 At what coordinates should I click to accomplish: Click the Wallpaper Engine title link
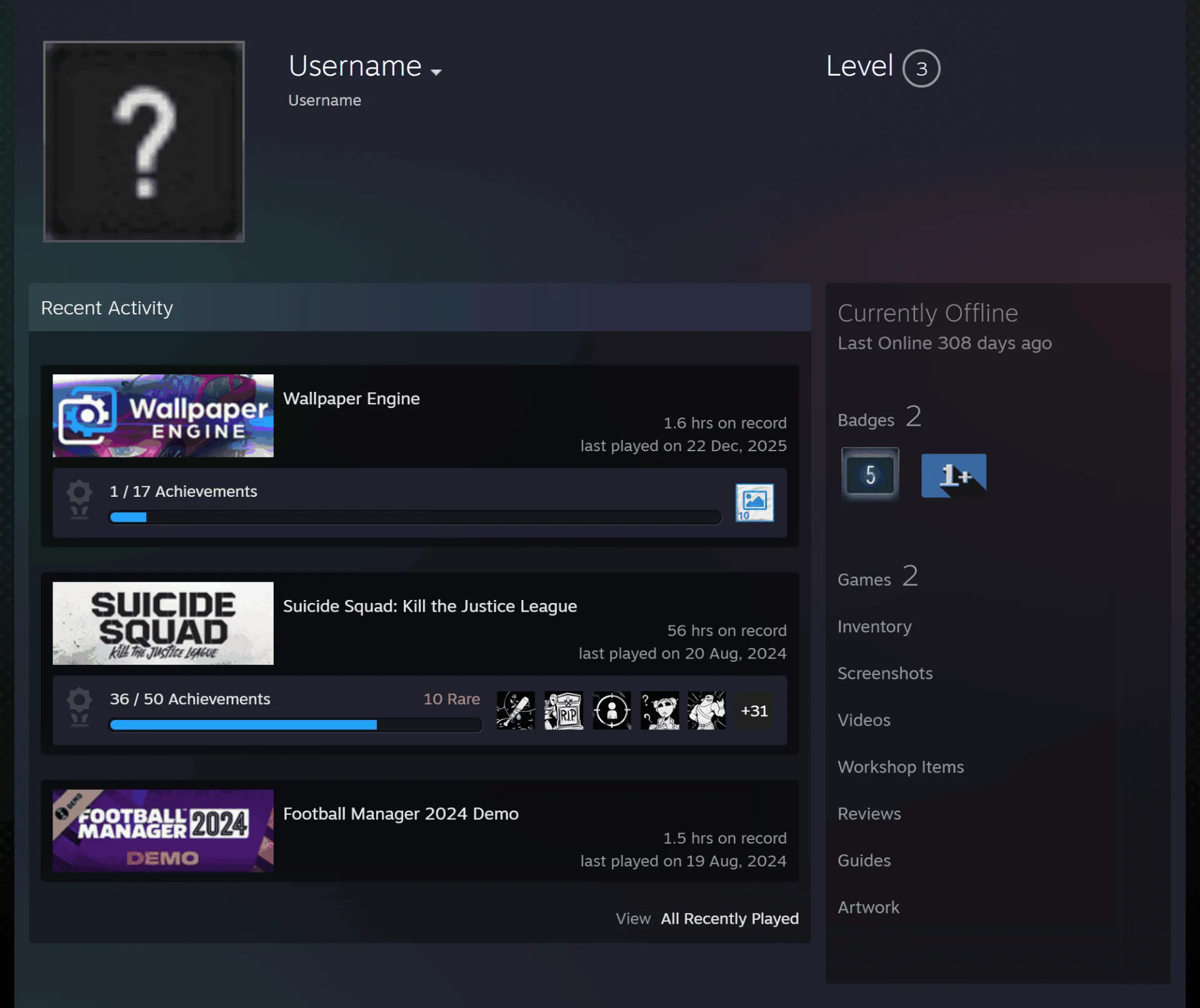pos(351,399)
